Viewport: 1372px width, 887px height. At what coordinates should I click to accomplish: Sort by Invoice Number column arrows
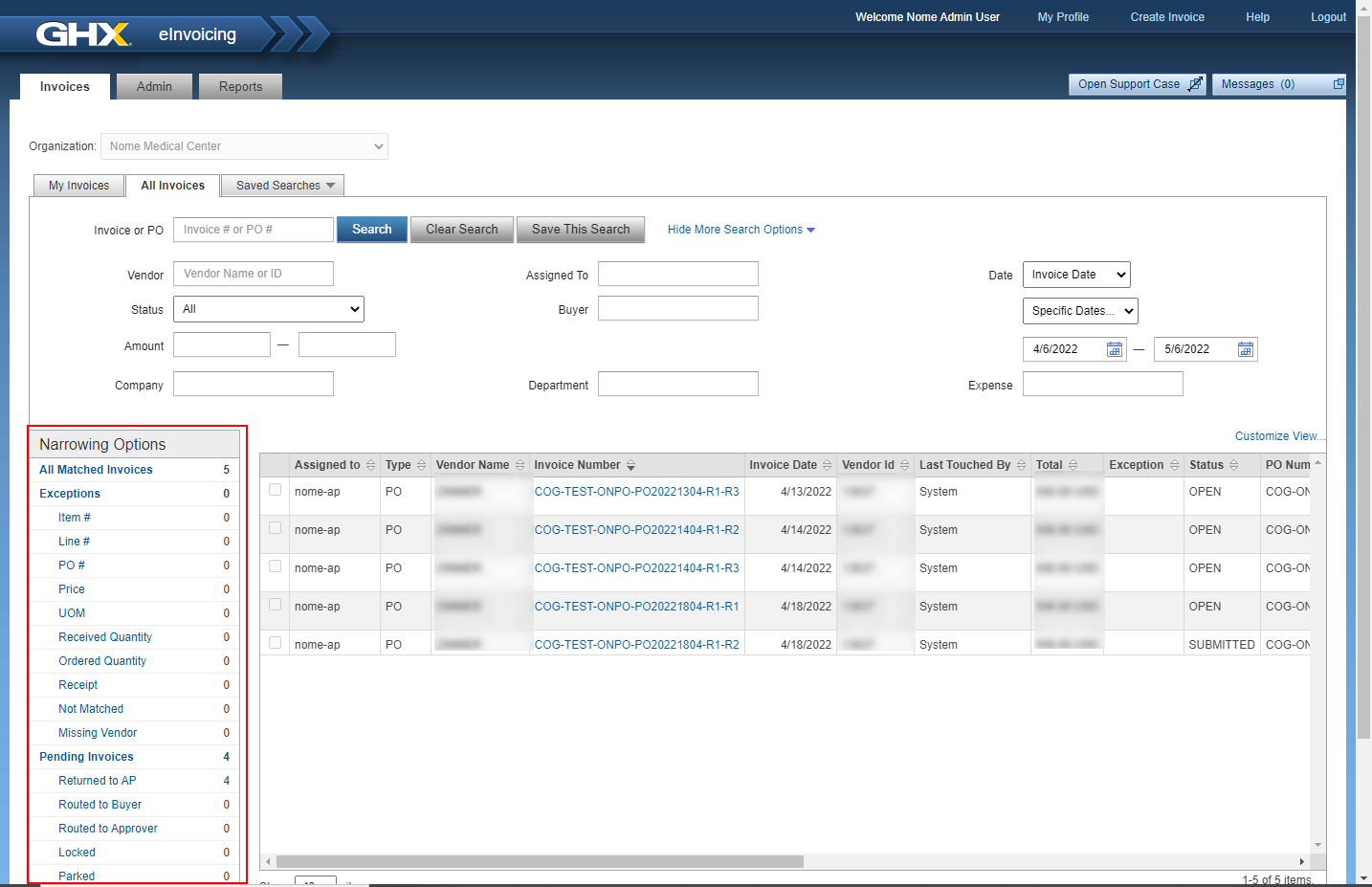[631, 466]
